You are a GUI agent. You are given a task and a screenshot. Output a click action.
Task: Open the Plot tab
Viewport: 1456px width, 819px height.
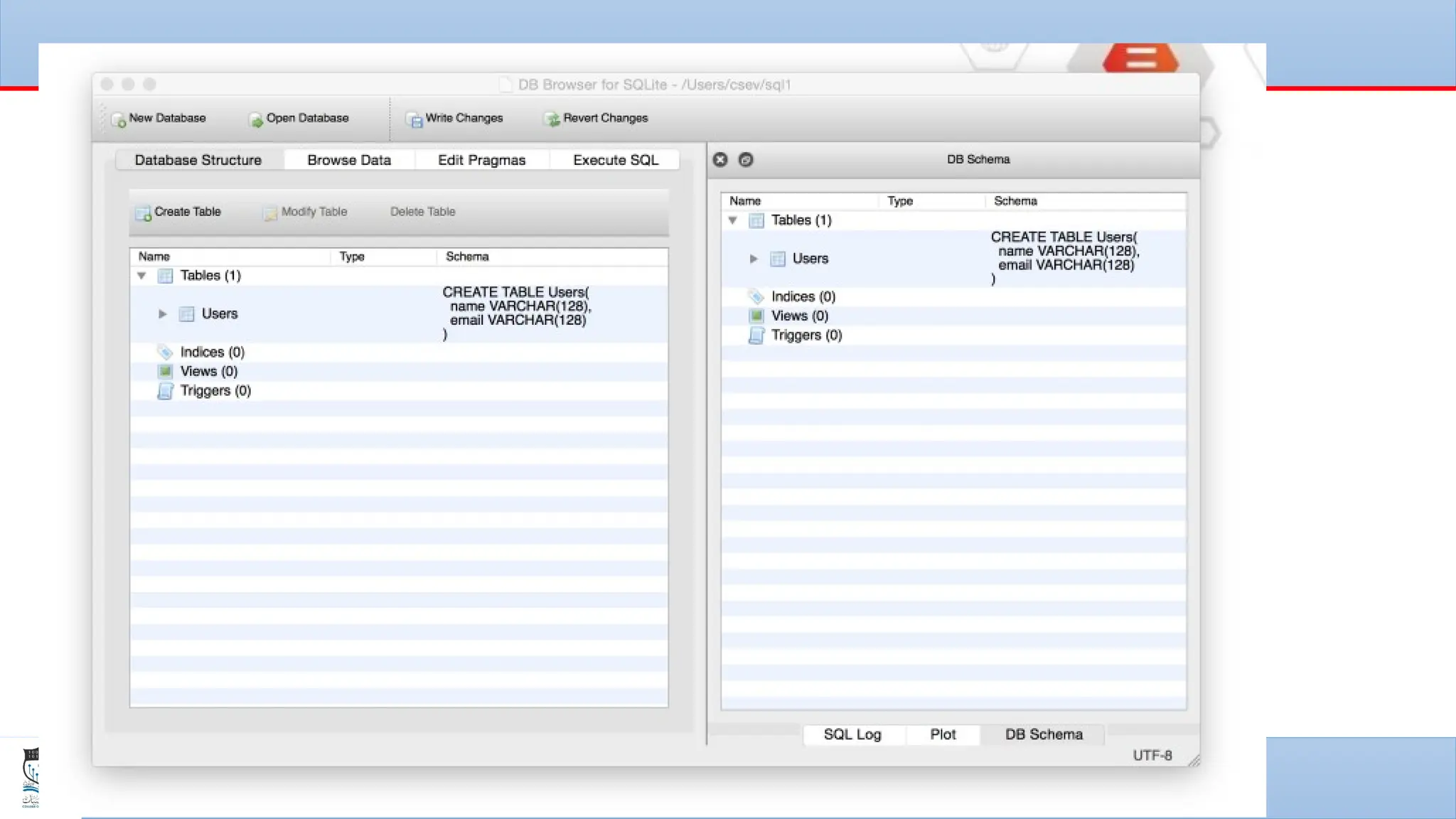click(x=943, y=734)
